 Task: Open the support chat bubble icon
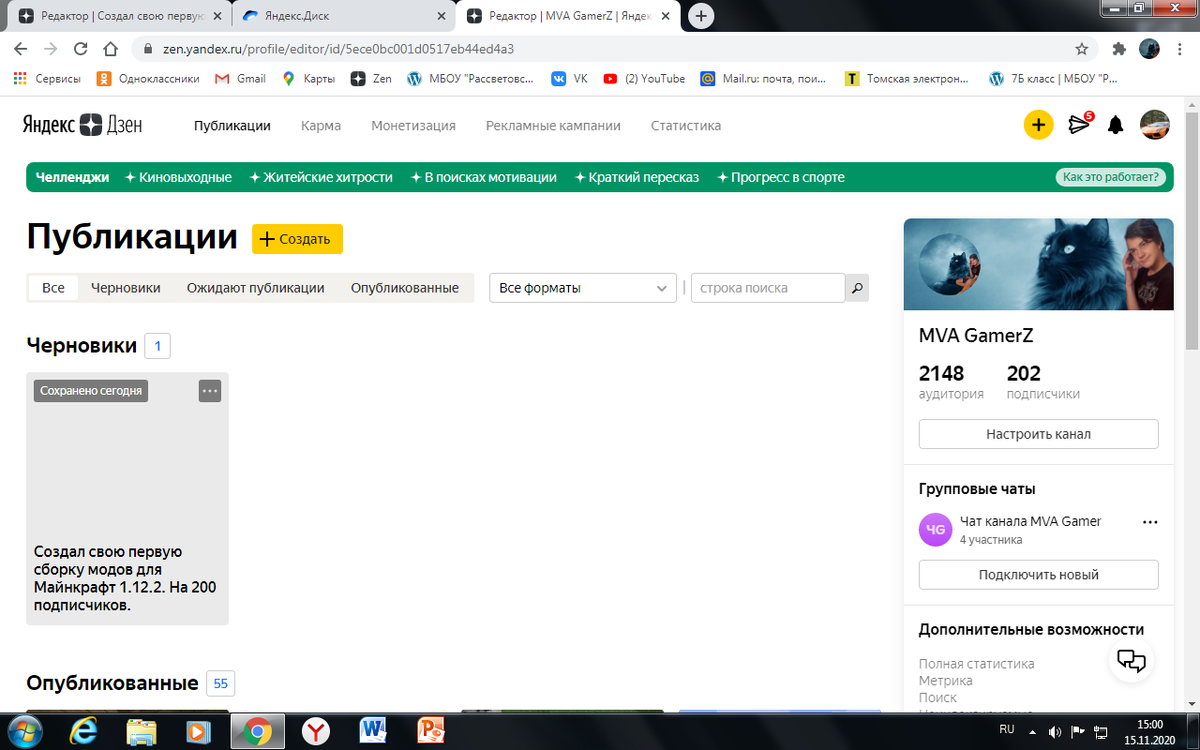(1131, 659)
